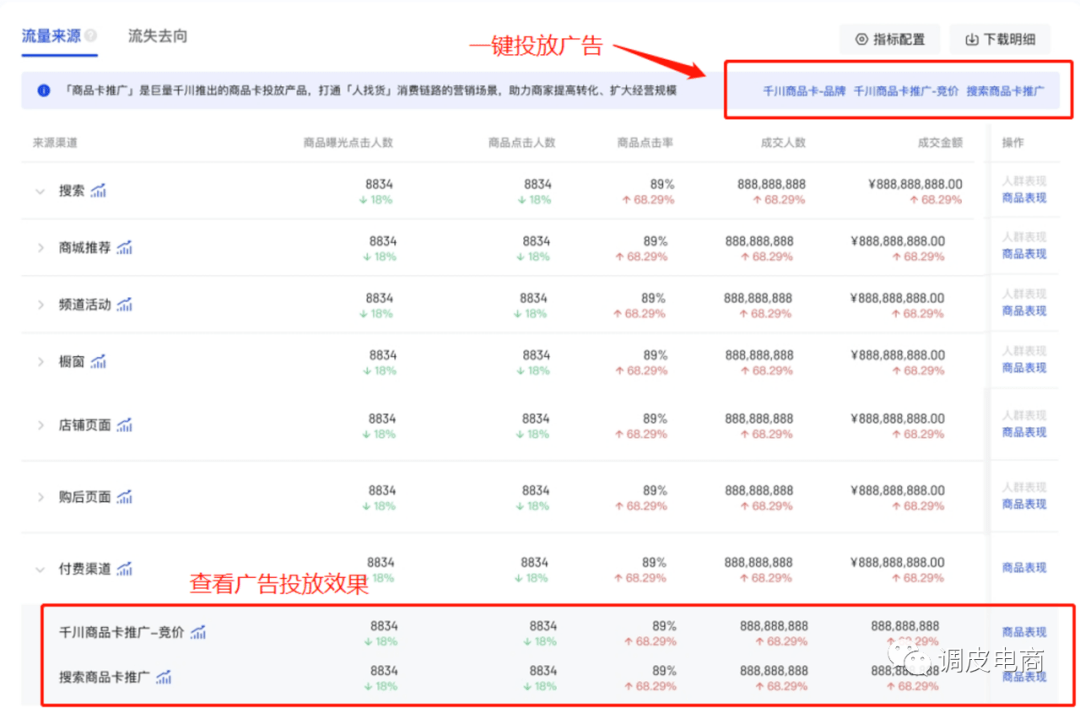Open the 指标配置 settings button
This screenshot has height=708, width=1080.
(x=889, y=40)
